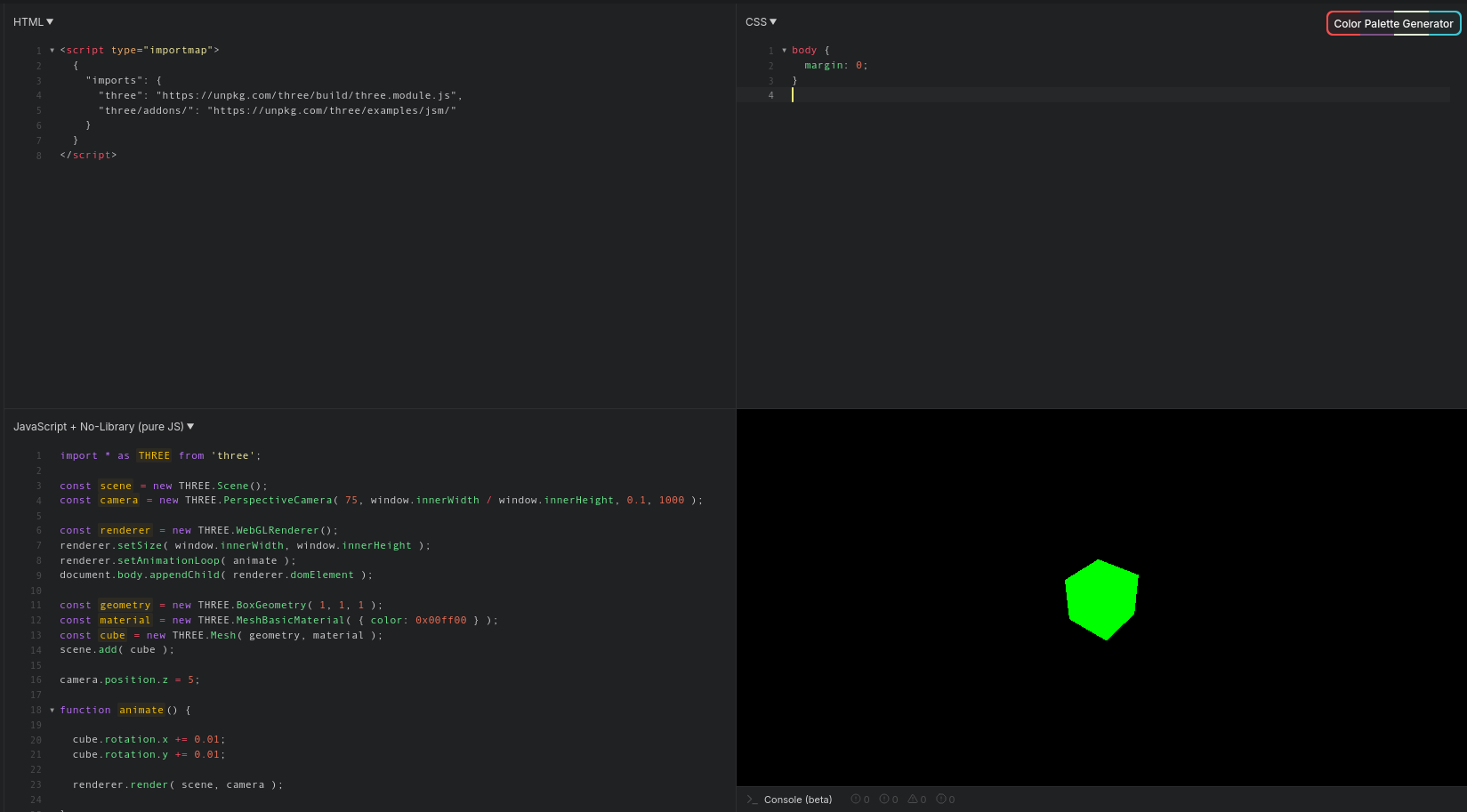This screenshot has height=812, width=1467.
Task: Open the CSS panel language dropdown
Action: [761, 21]
